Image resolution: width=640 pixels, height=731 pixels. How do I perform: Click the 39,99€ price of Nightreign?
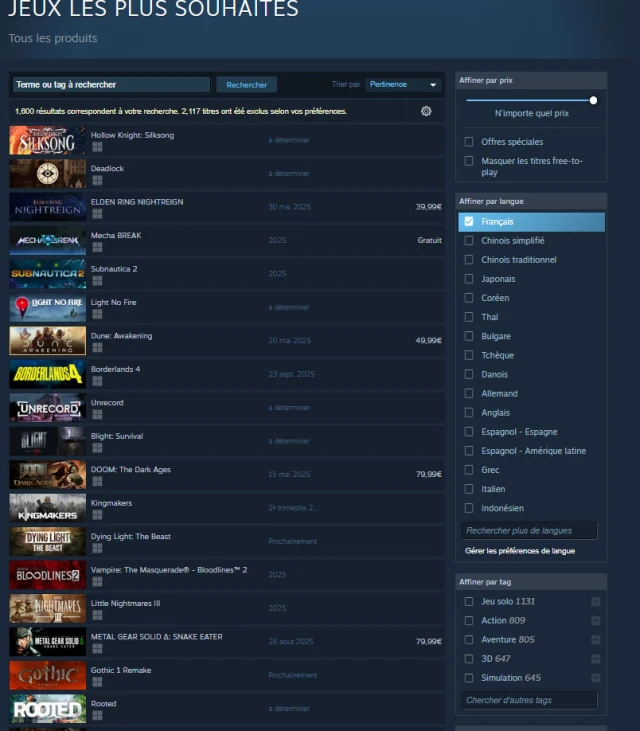[428, 207]
